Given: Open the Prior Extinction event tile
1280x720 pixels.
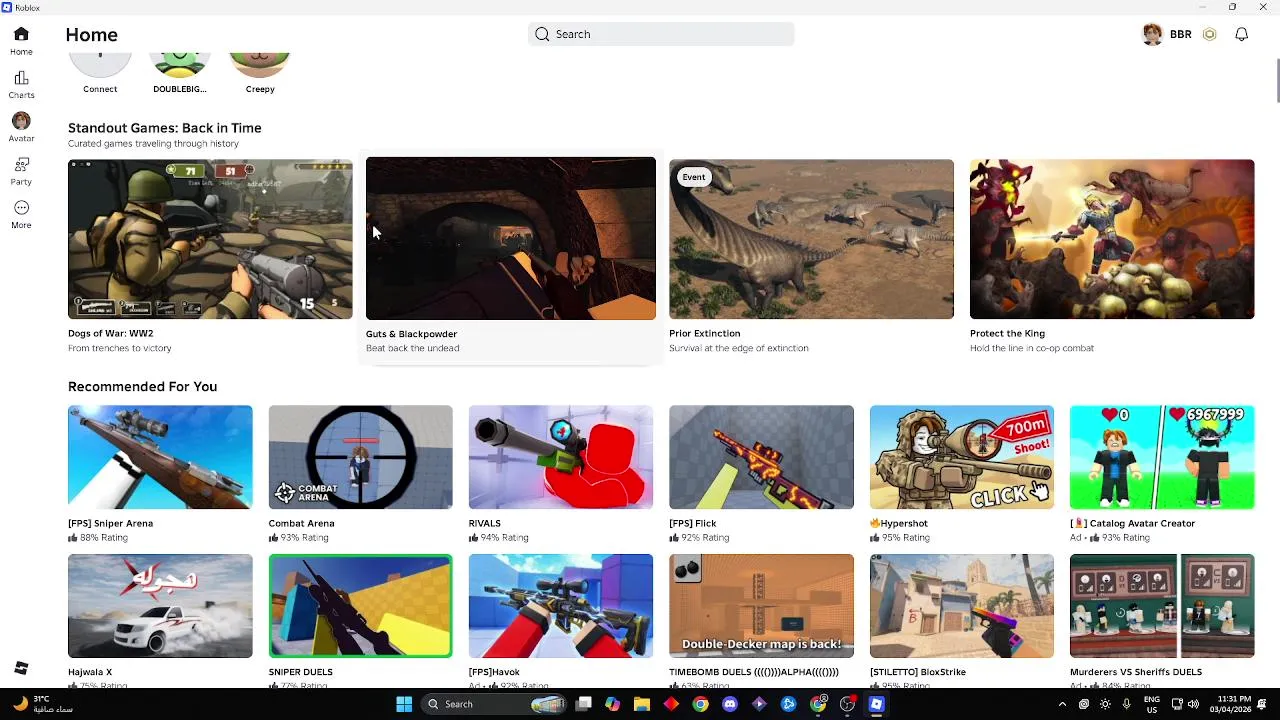Looking at the screenshot, I should (811, 239).
